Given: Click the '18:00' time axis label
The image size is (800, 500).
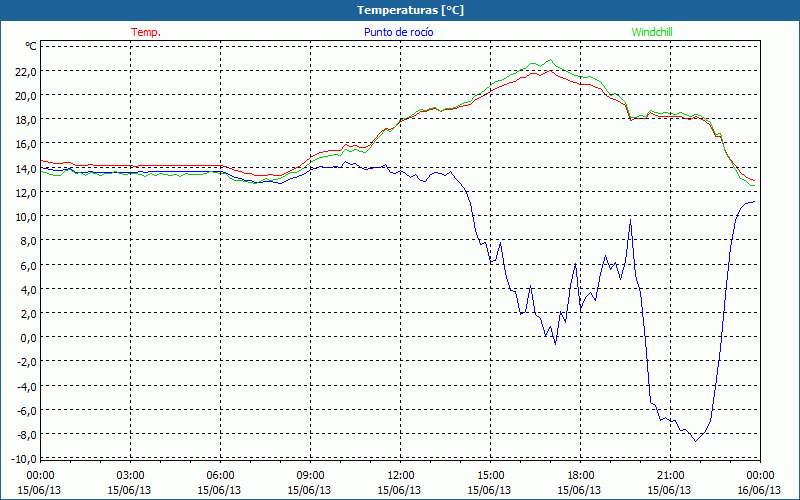Looking at the screenshot, I should point(580,476).
